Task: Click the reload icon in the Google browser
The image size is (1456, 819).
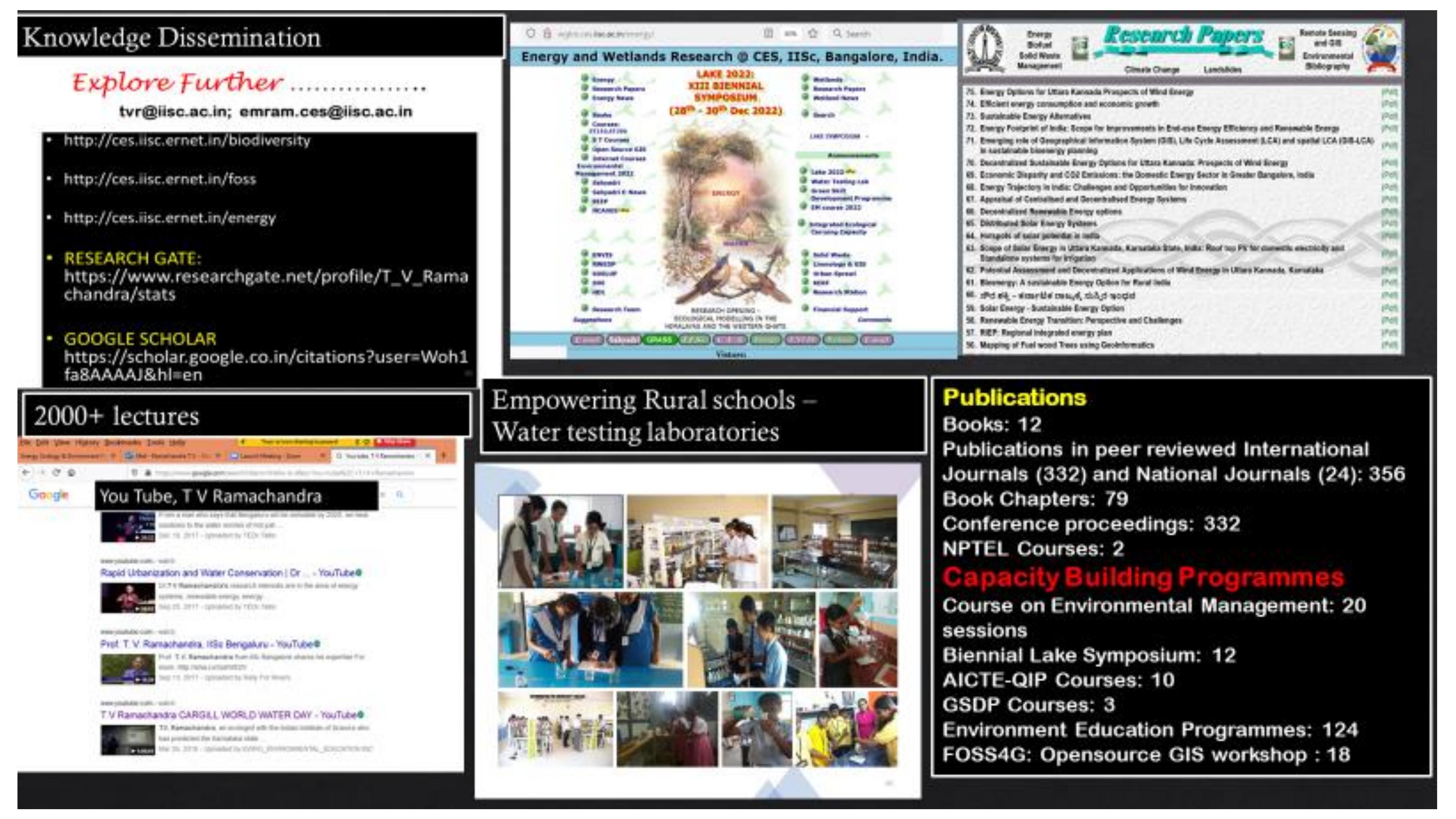Action: pos(56,472)
